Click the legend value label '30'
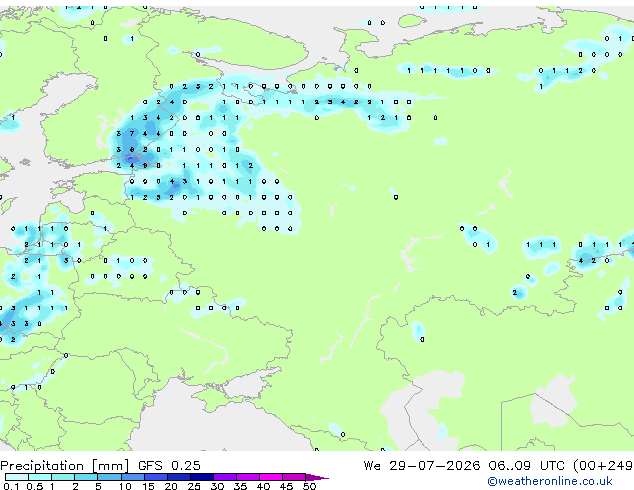The width and height of the screenshot is (634, 490). point(217,486)
